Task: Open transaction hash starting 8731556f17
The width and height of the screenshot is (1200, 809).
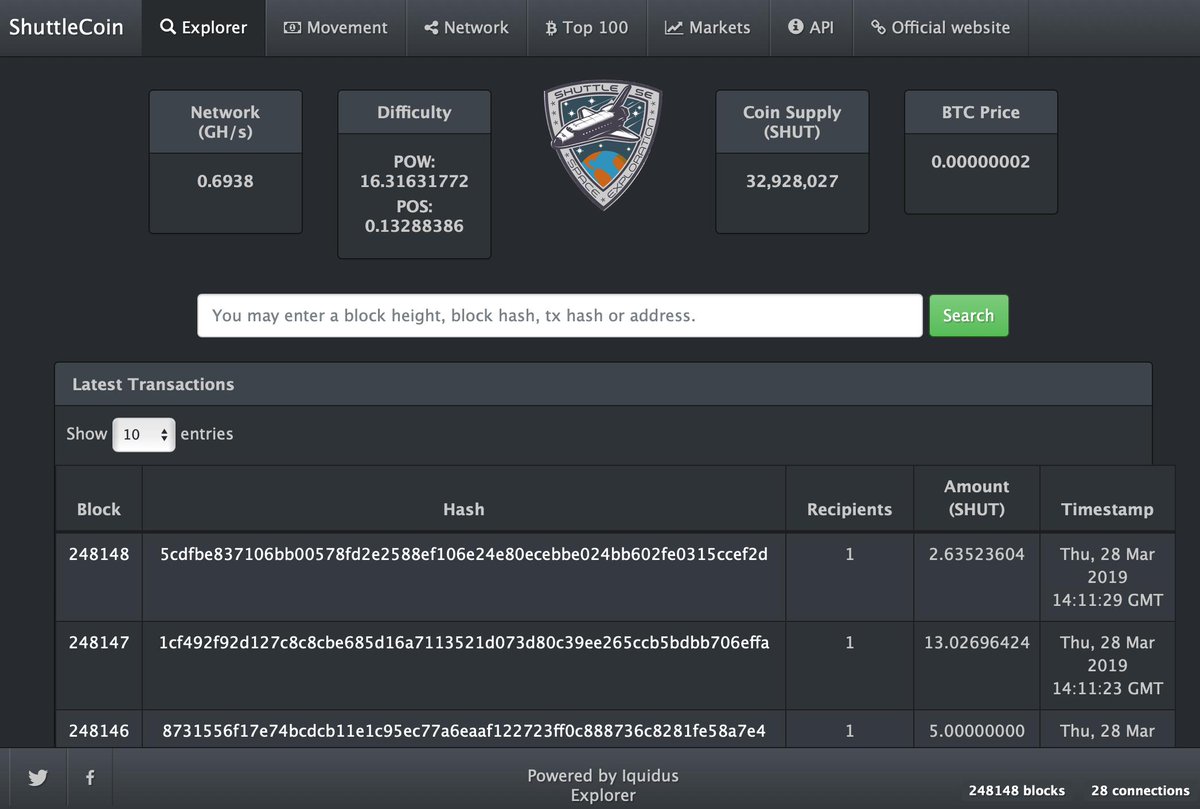Action: (x=464, y=731)
